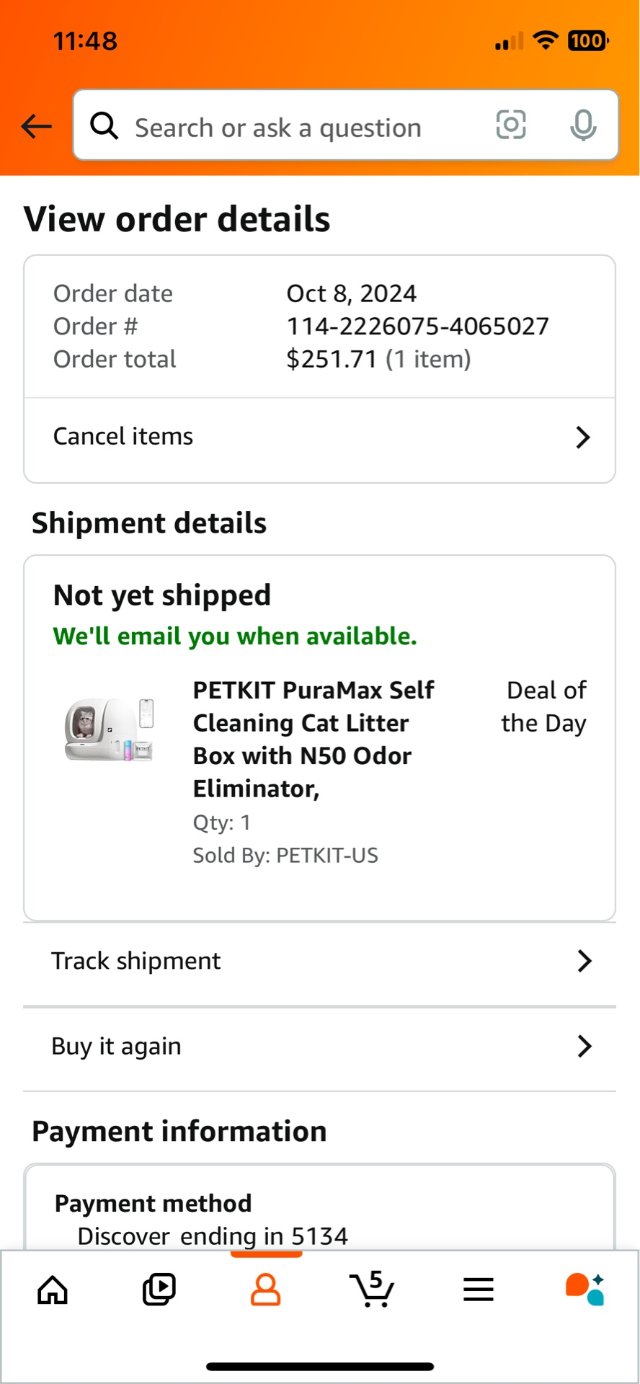This screenshot has width=640, height=1384.
Task: Choose the Buy it again option
Action: pos(300,1047)
